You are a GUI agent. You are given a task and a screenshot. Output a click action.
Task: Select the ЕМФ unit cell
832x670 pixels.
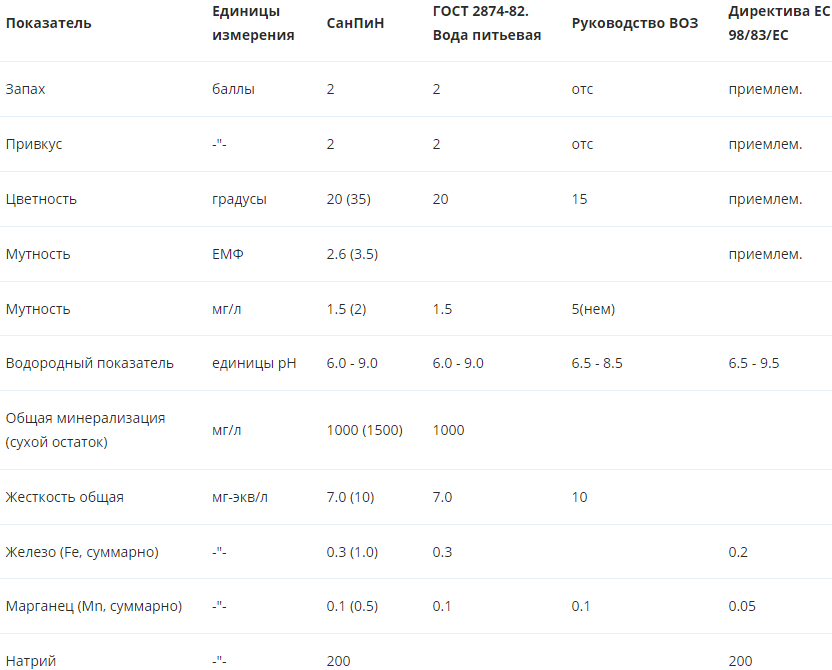click(x=228, y=254)
